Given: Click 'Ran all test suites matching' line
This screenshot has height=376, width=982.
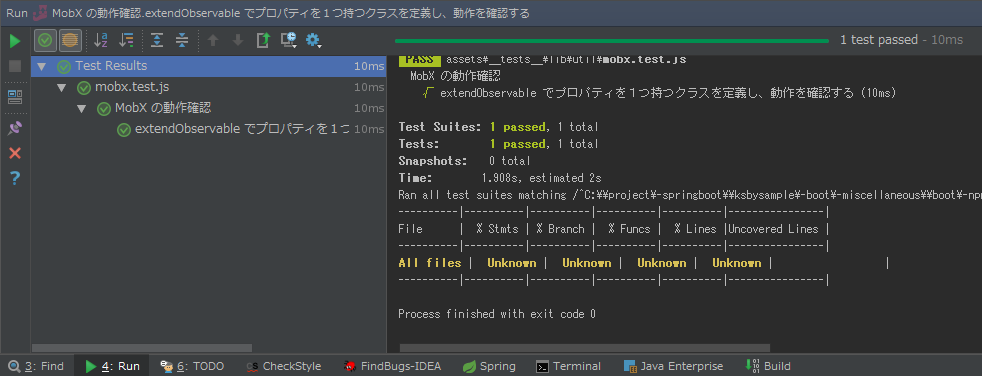Looking at the screenshot, I should pyautogui.click(x=689, y=195).
